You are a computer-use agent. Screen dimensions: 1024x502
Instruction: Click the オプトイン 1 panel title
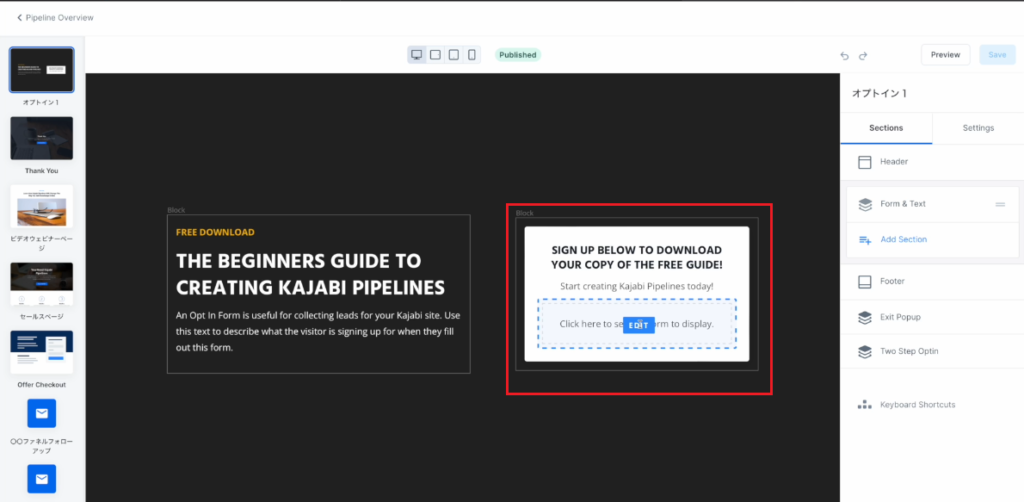(x=879, y=93)
